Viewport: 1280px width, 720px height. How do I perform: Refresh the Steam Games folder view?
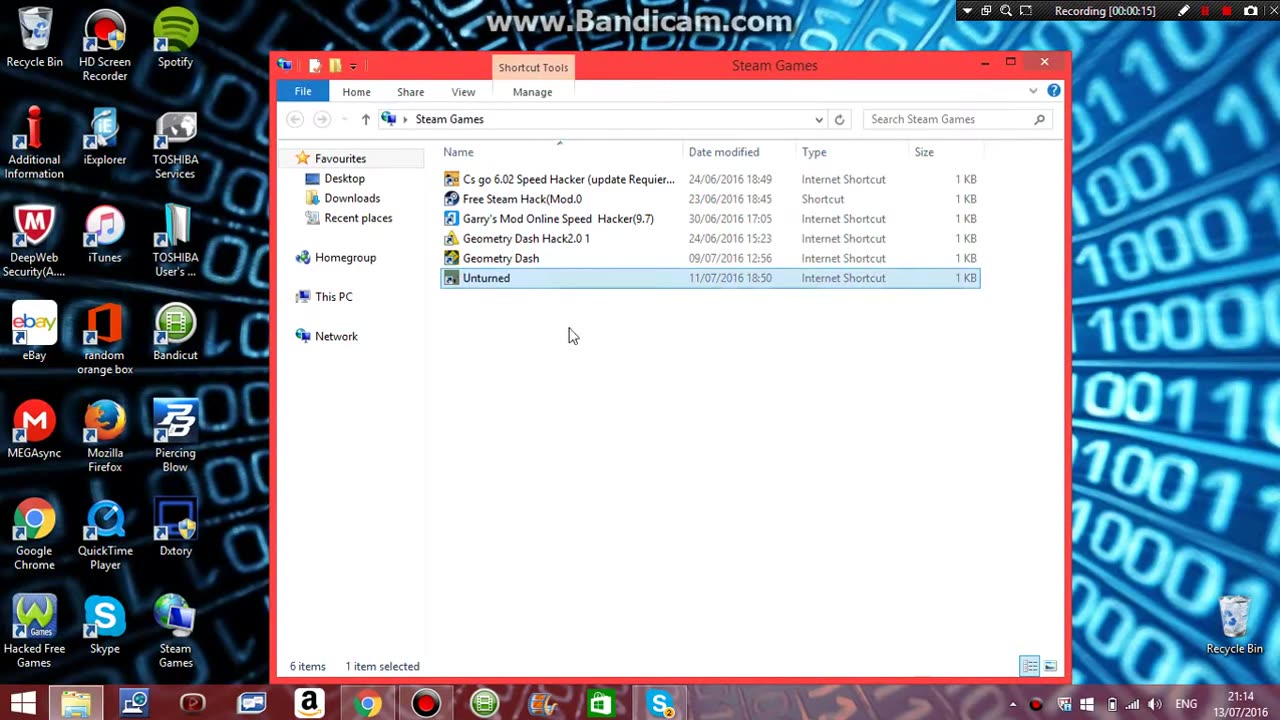[839, 119]
